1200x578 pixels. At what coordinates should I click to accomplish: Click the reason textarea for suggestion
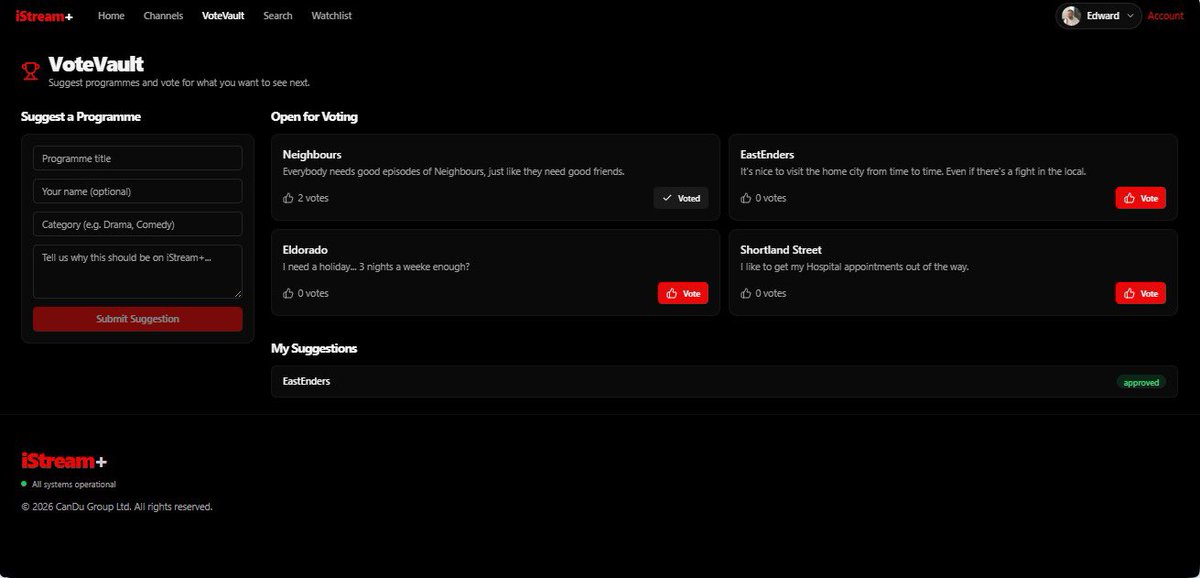click(x=138, y=271)
